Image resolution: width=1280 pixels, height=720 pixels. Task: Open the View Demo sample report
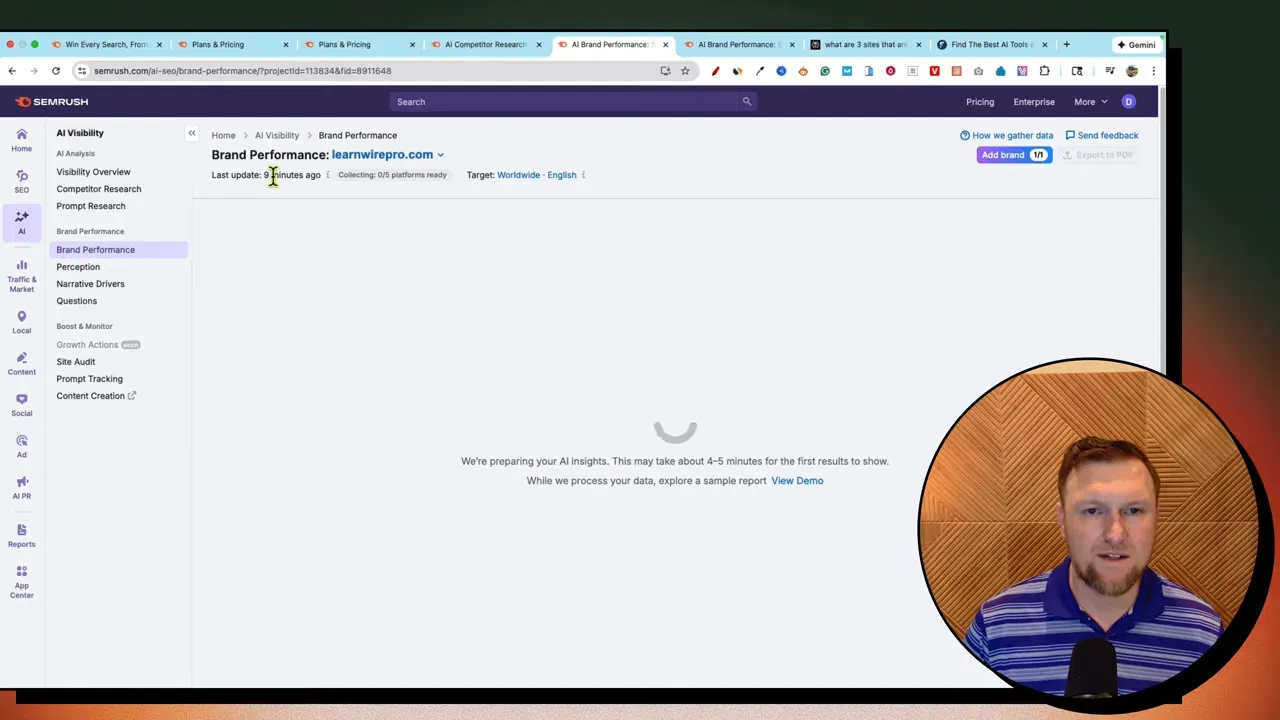[x=797, y=480]
